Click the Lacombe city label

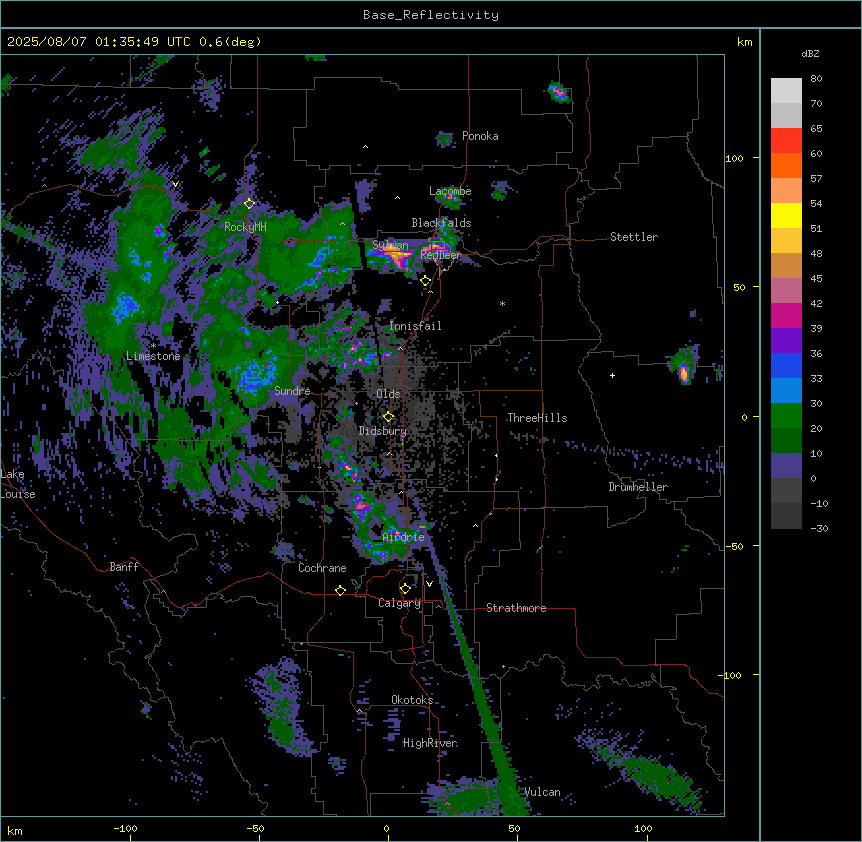pos(450,191)
